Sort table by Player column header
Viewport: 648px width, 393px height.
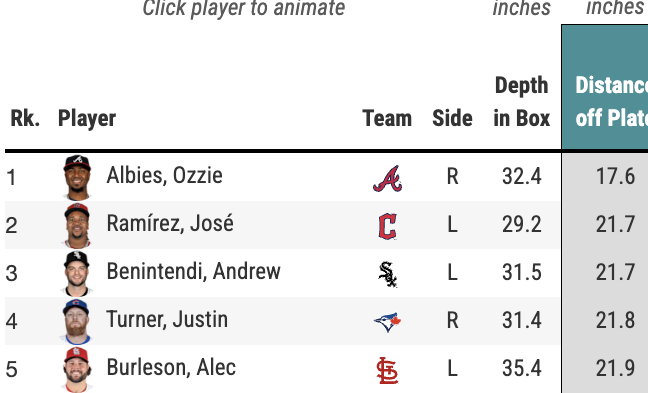[87, 119]
